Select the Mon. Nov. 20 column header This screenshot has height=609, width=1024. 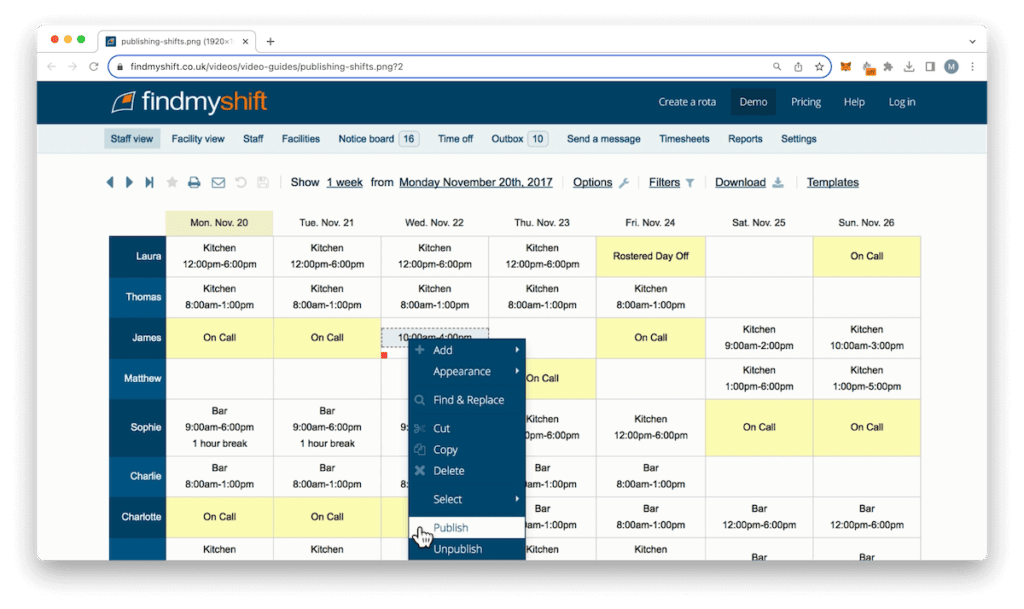point(219,223)
